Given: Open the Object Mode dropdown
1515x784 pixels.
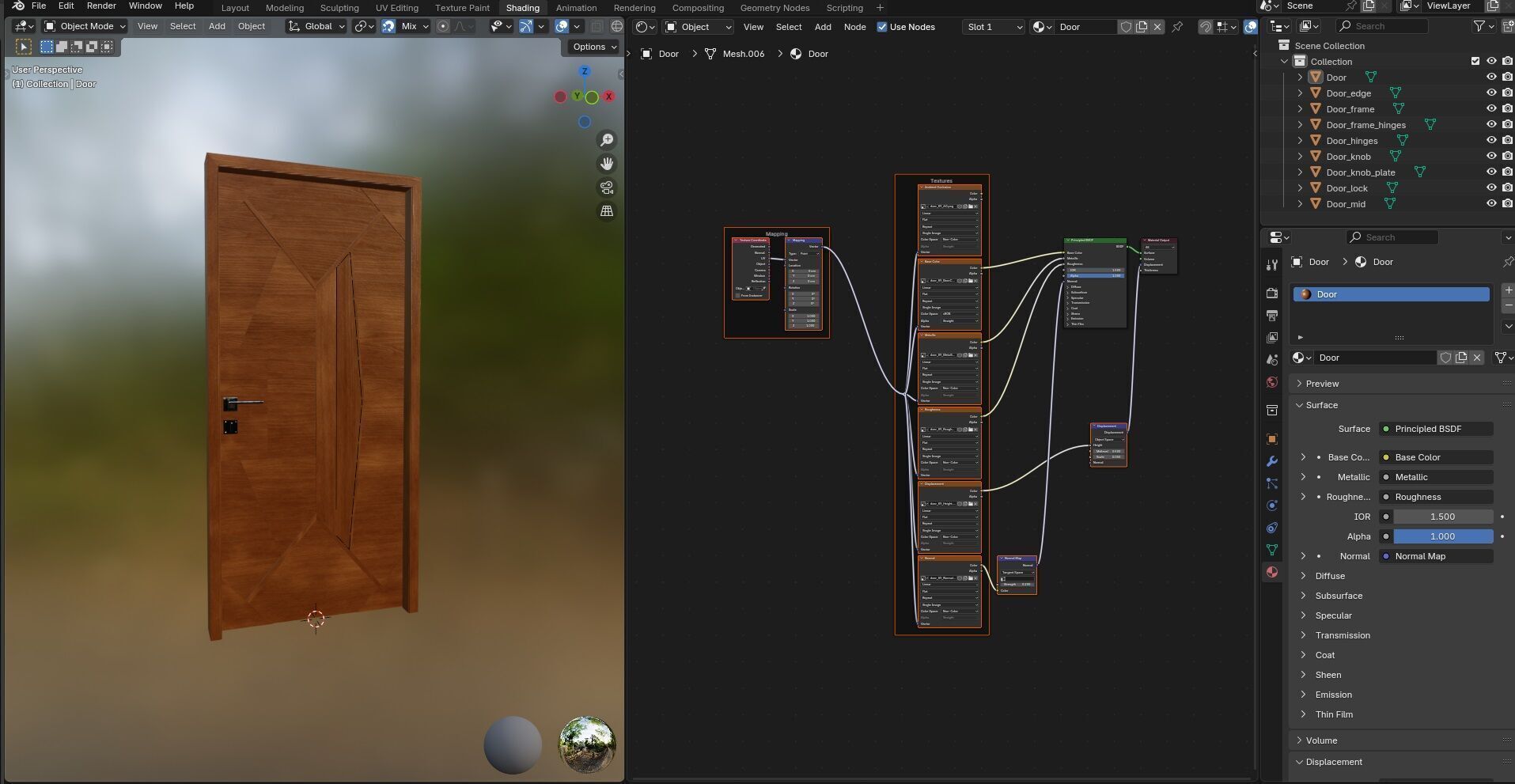Looking at the screenshot, I should [x=85, y=26].
